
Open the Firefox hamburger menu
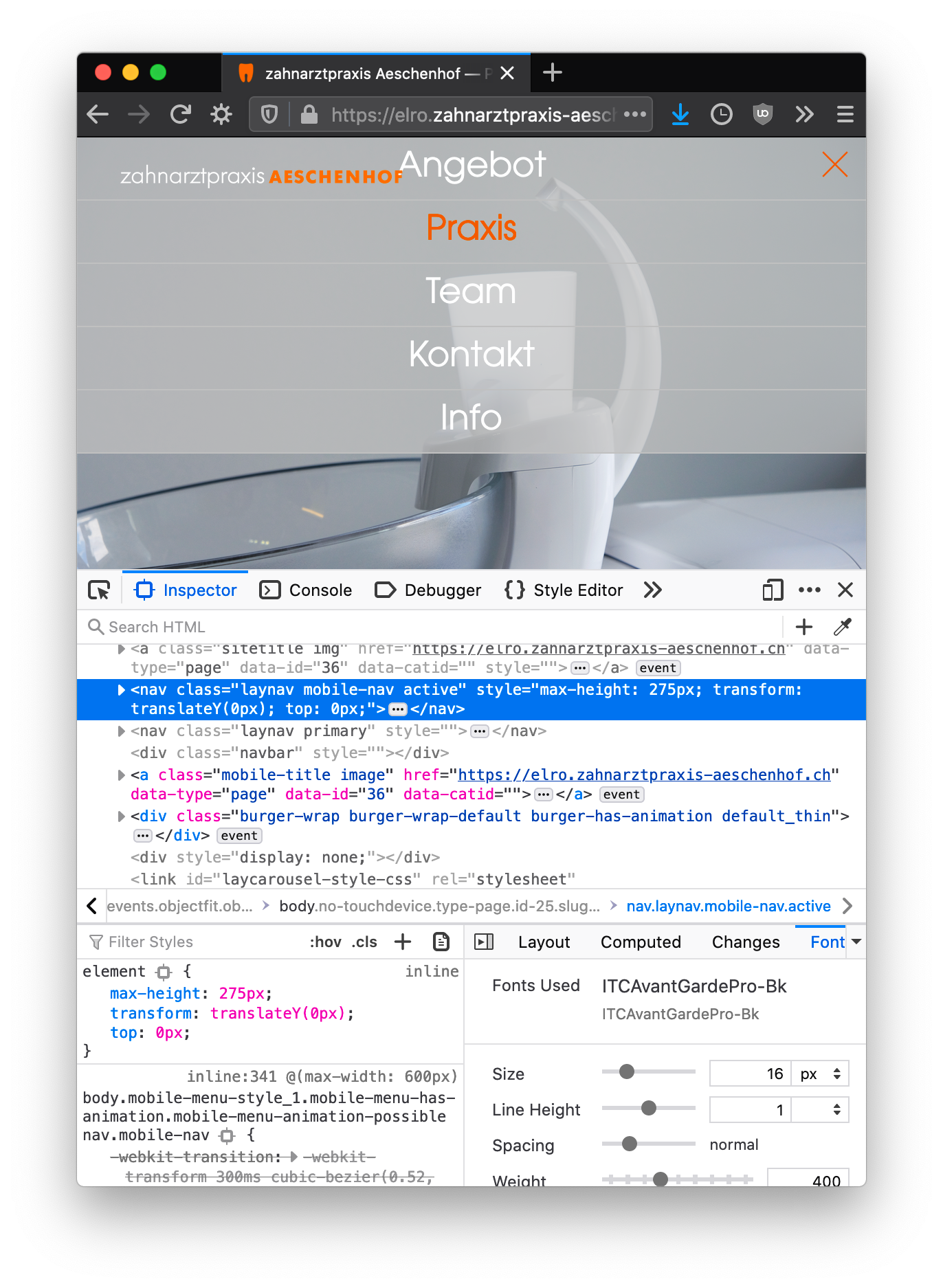point(845,114)
